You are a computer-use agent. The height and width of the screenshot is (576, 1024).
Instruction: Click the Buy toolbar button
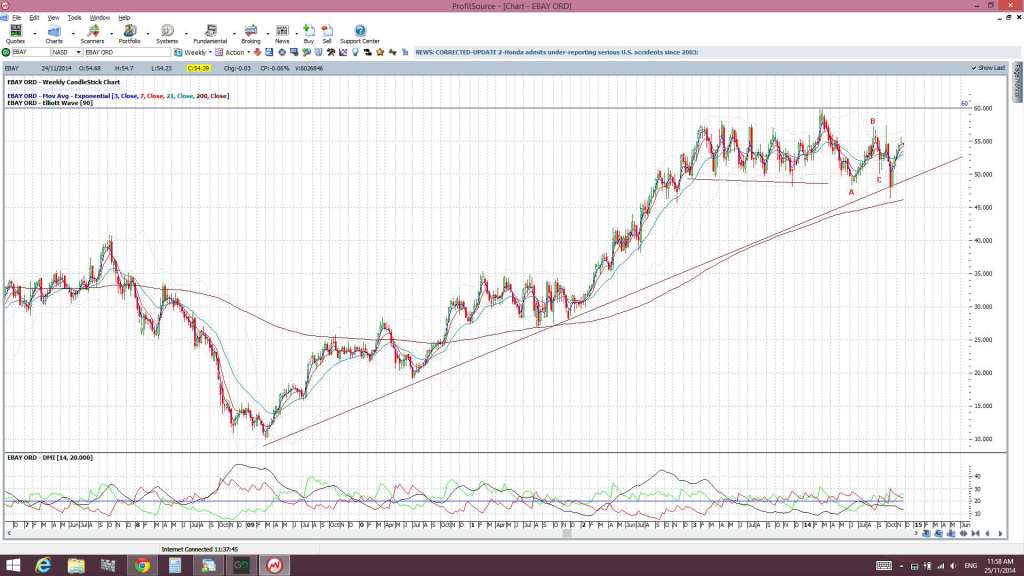[x=309, y=34]
